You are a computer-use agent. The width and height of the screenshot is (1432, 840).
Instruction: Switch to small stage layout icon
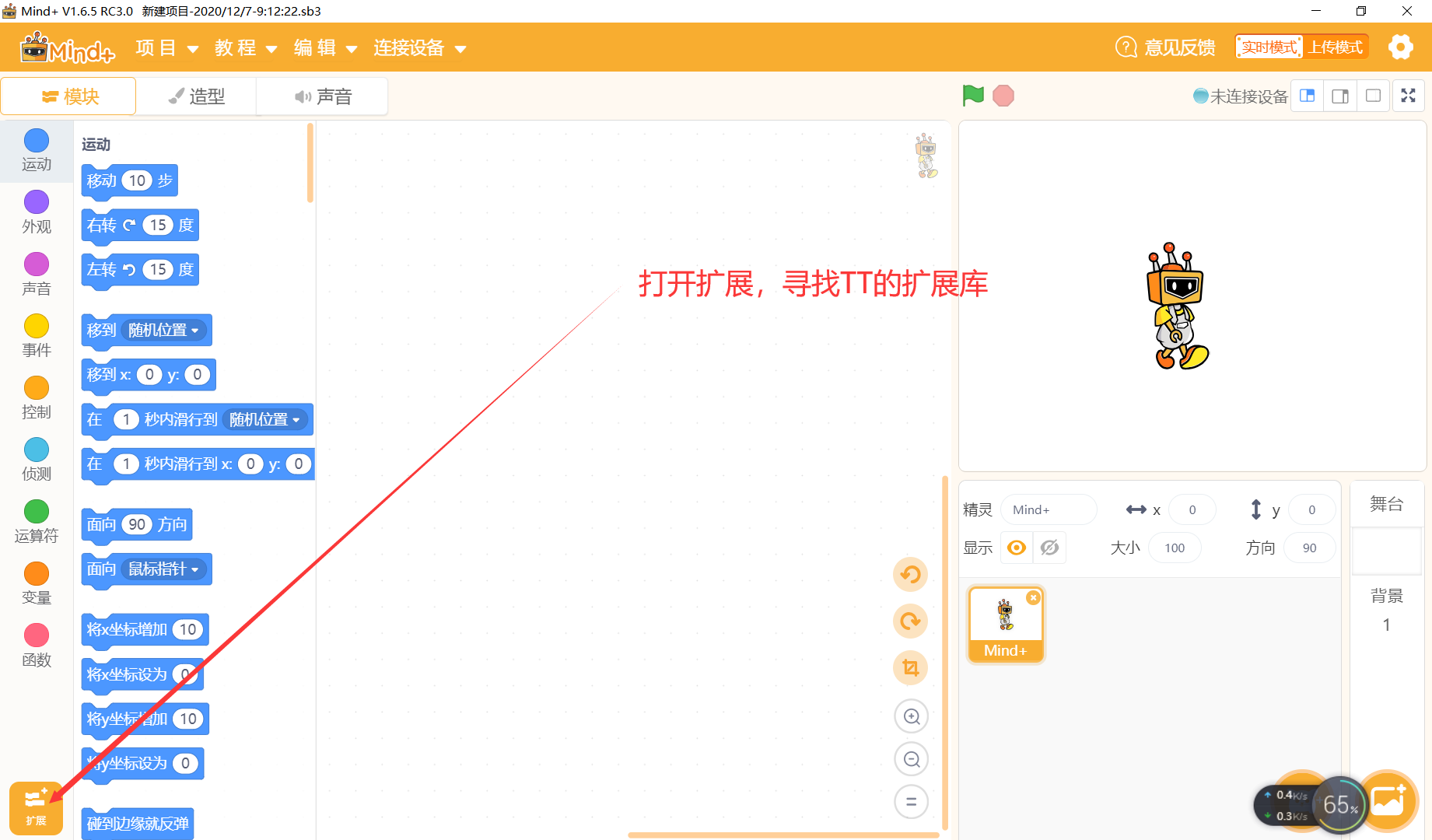1308,96
